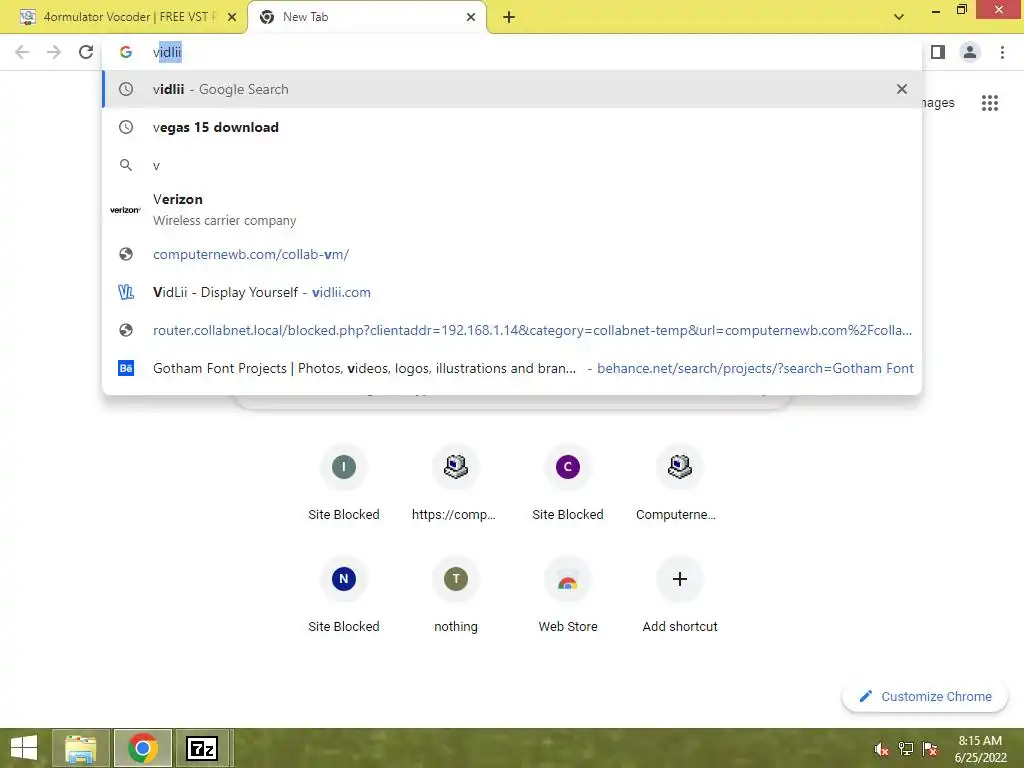Click Customize Chrome button
The image size is (1024, 768).
tap(925, 696)
